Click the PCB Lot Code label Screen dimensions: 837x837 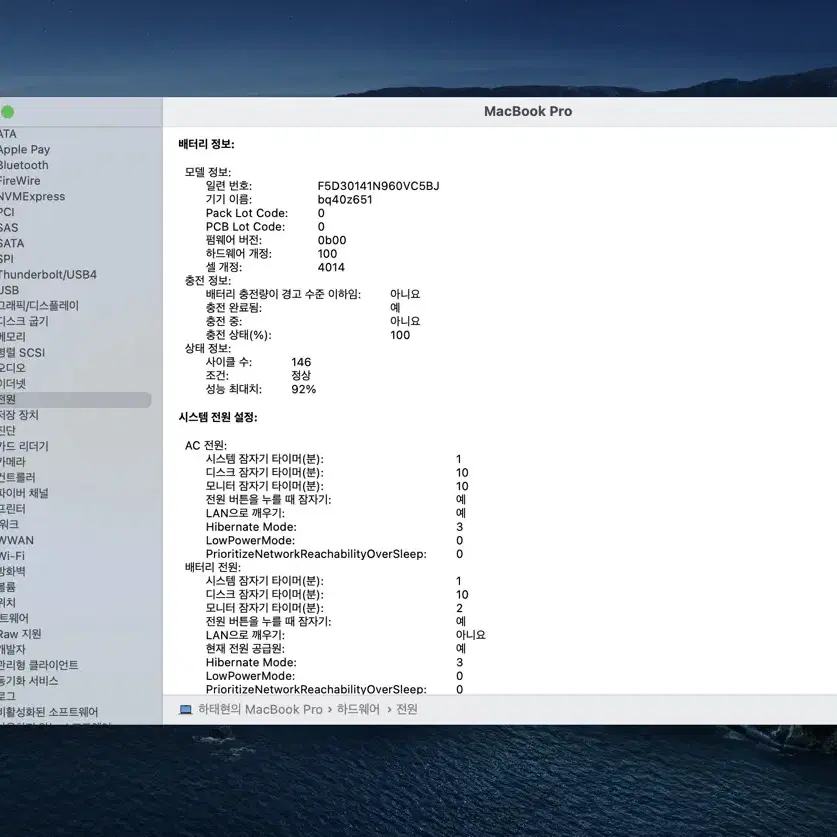coord(246,227)
